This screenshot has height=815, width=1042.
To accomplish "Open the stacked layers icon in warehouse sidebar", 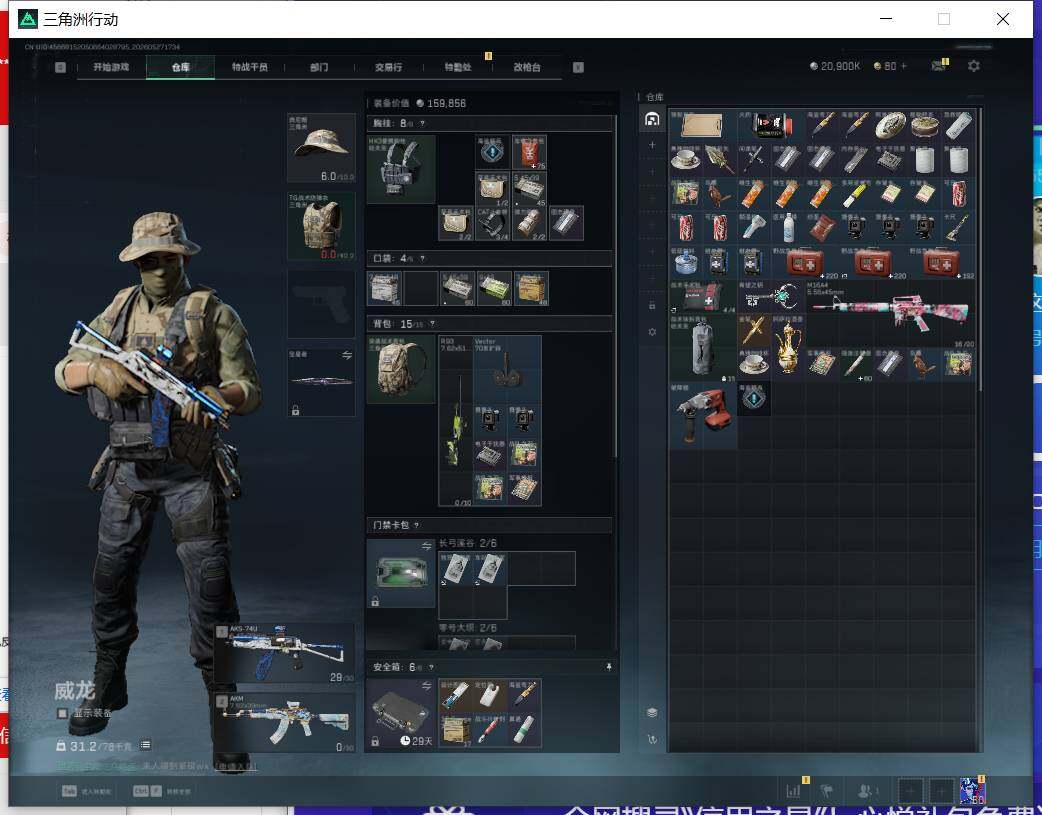I will (x=652, y=713).
